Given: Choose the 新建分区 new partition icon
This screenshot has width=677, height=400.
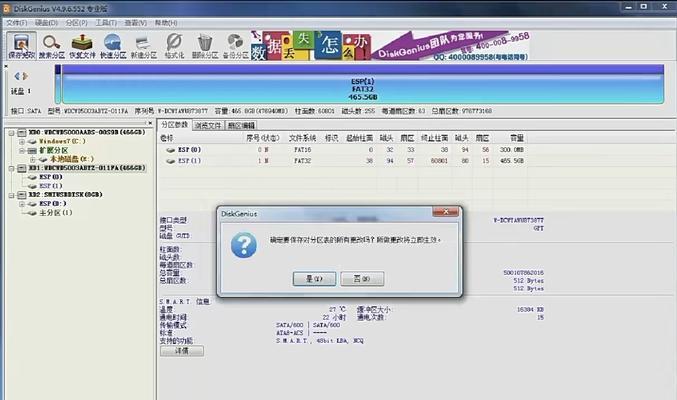Looking at the screenshot, I should 143,46.
